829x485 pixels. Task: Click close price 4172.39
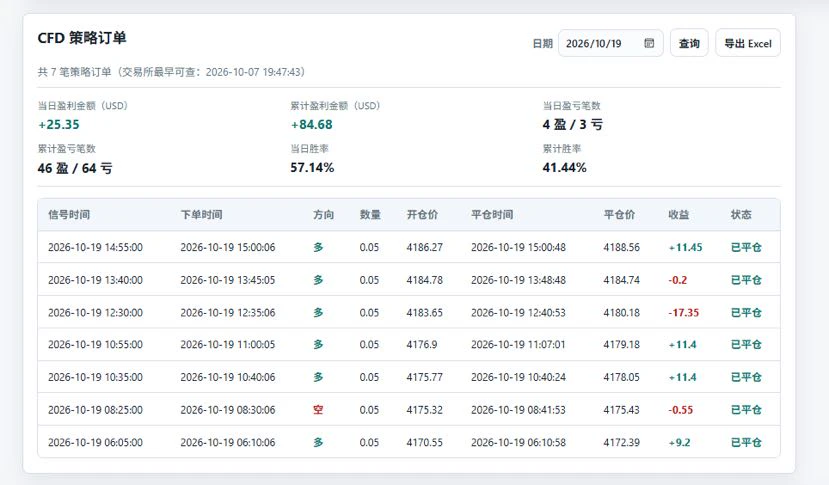622,443
